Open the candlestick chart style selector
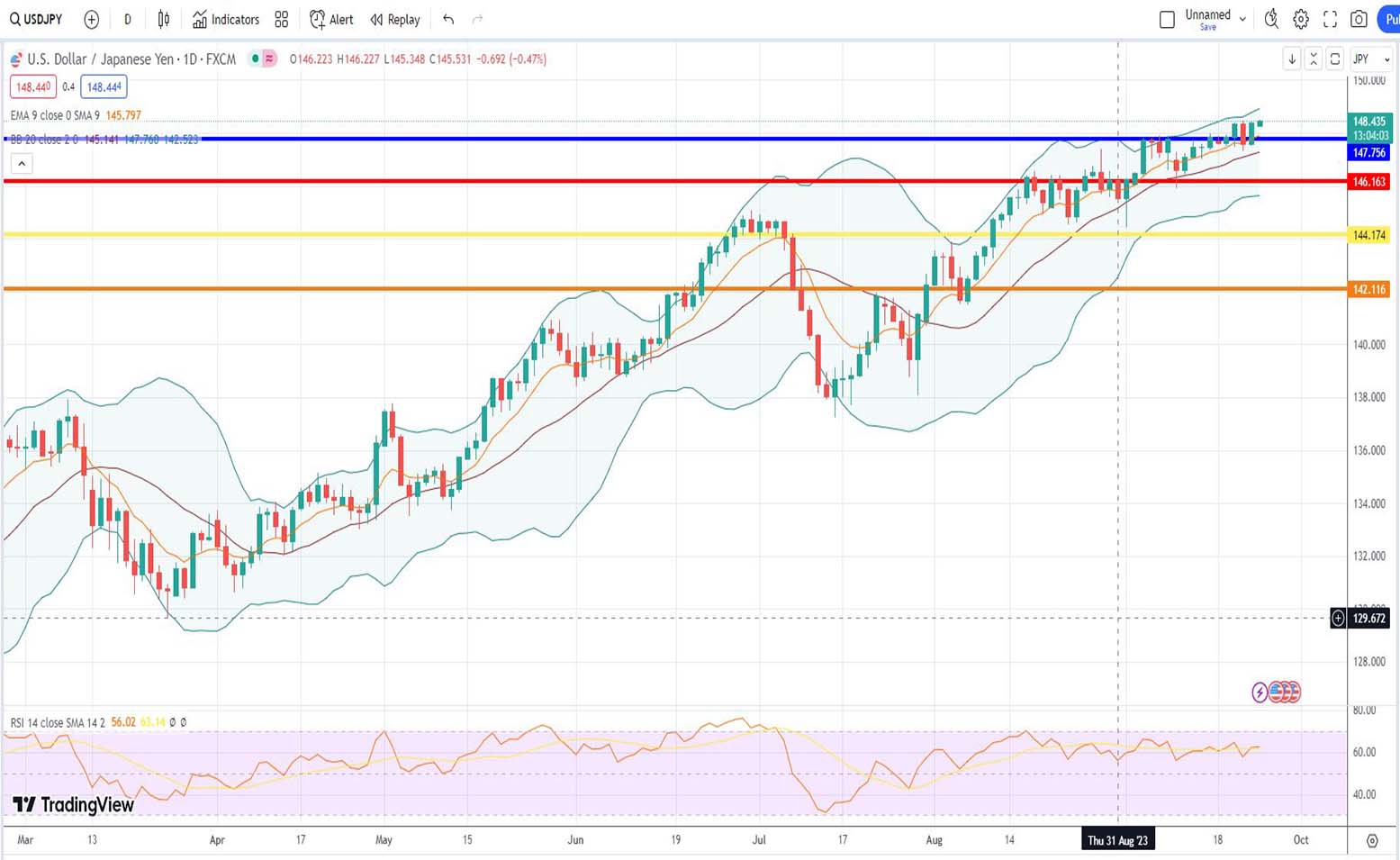The height and width of the screenshot is (860, 1400). click(164, 19)
